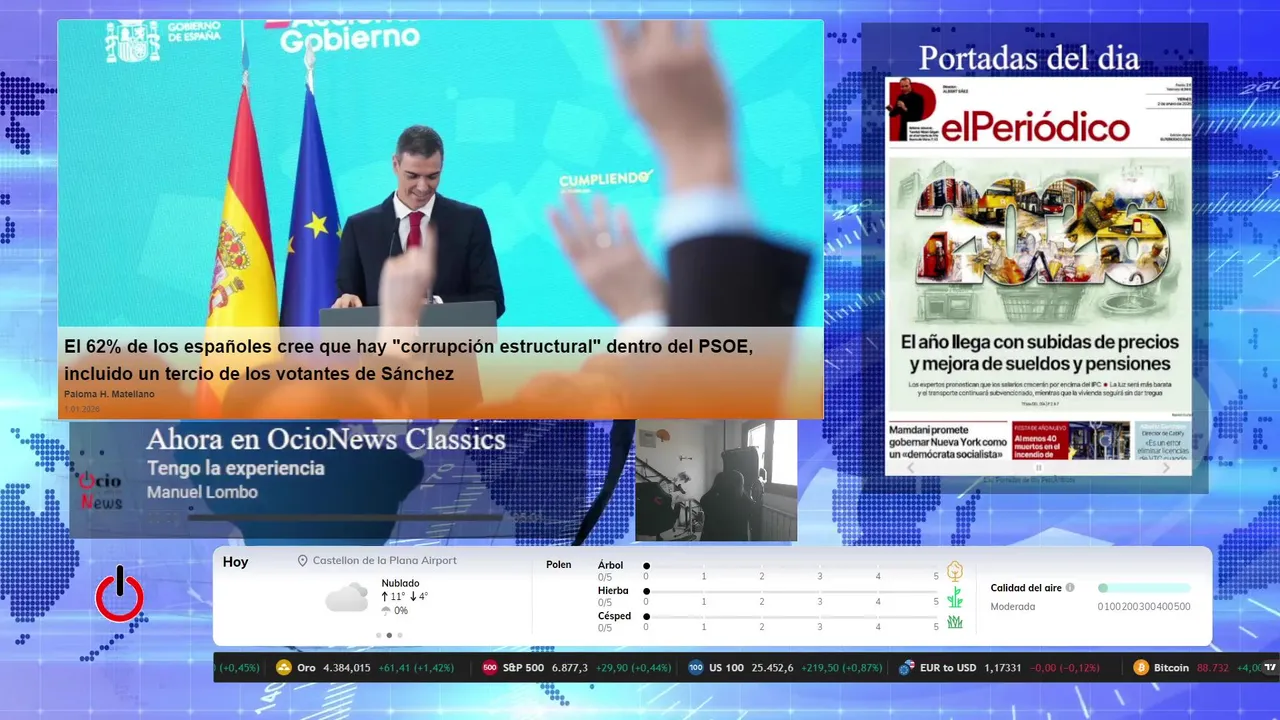Click the Césped lawn pollen icon

(x=955, y=622)
